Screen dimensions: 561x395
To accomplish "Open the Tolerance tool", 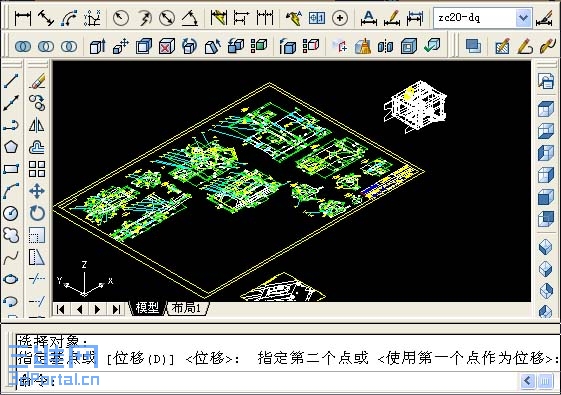I will [317, 18].
